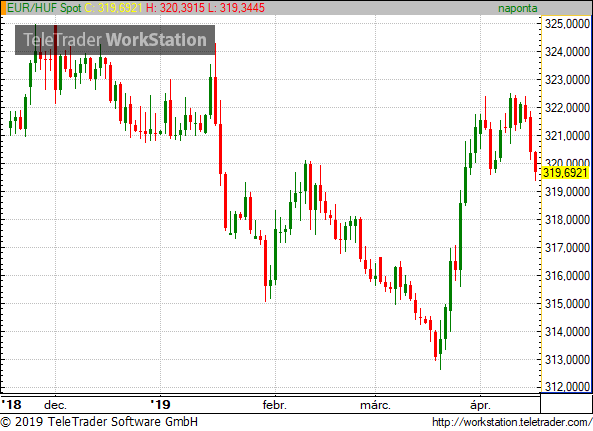Viewport: 593px width, 431px height.
Task: Click the '18 year marker on time axis
Action: pyautogui.click(x=11, y=405)
